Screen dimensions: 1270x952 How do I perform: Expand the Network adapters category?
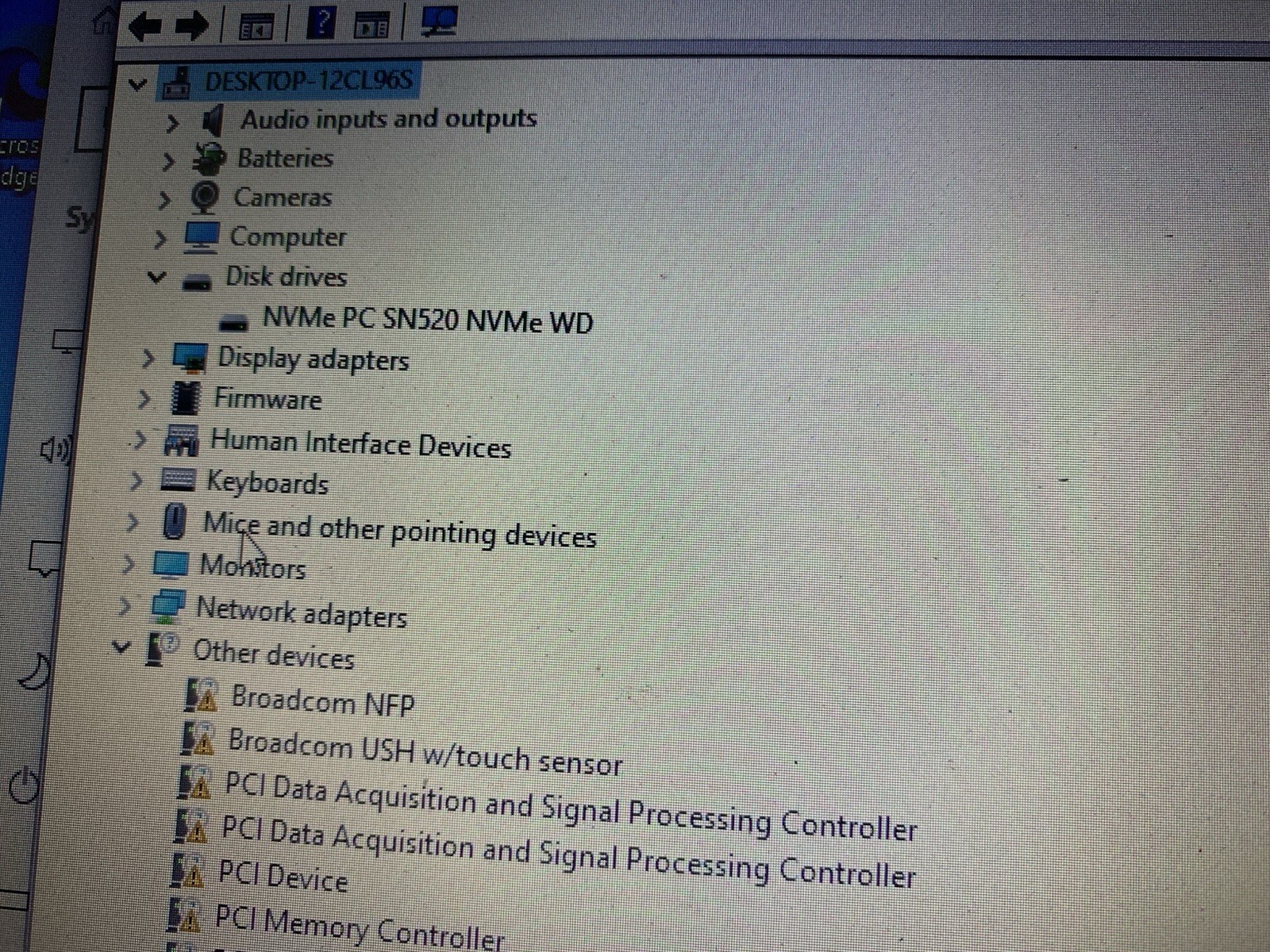pyautogui.click(x=125, y=607)
